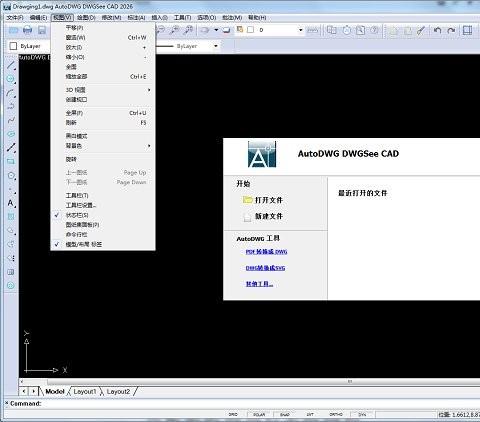Switch to the Layout2 tab

pyautogui.click(x=118, y=391)
